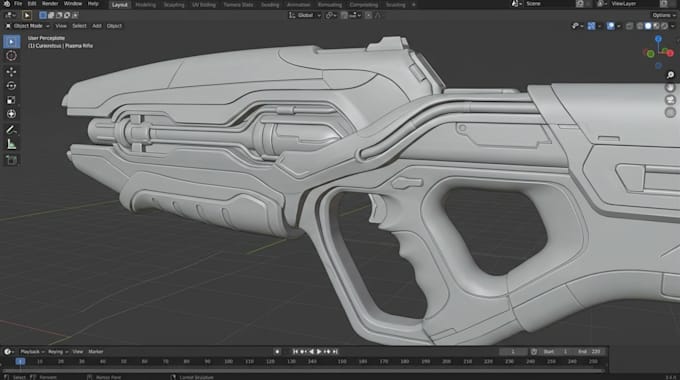The image size is (680, 380).
Task: Click the red X axis of navigation gizmo
Action: click(670, 53)
